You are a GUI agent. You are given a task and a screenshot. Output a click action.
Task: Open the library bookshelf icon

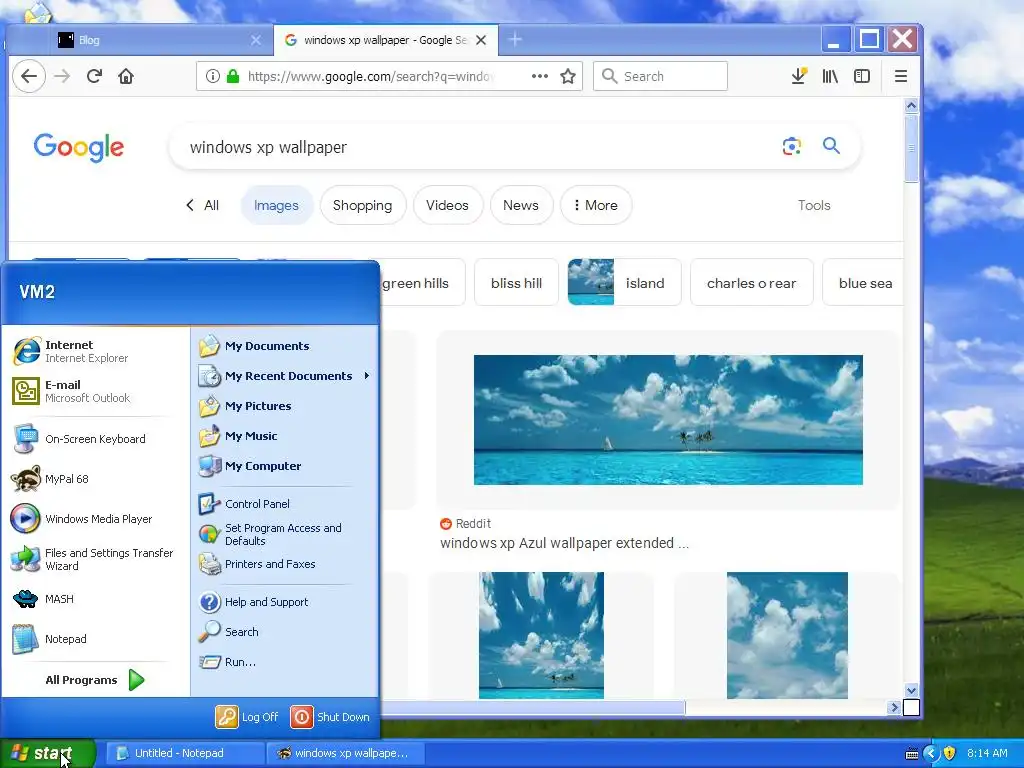coord(830,76)
